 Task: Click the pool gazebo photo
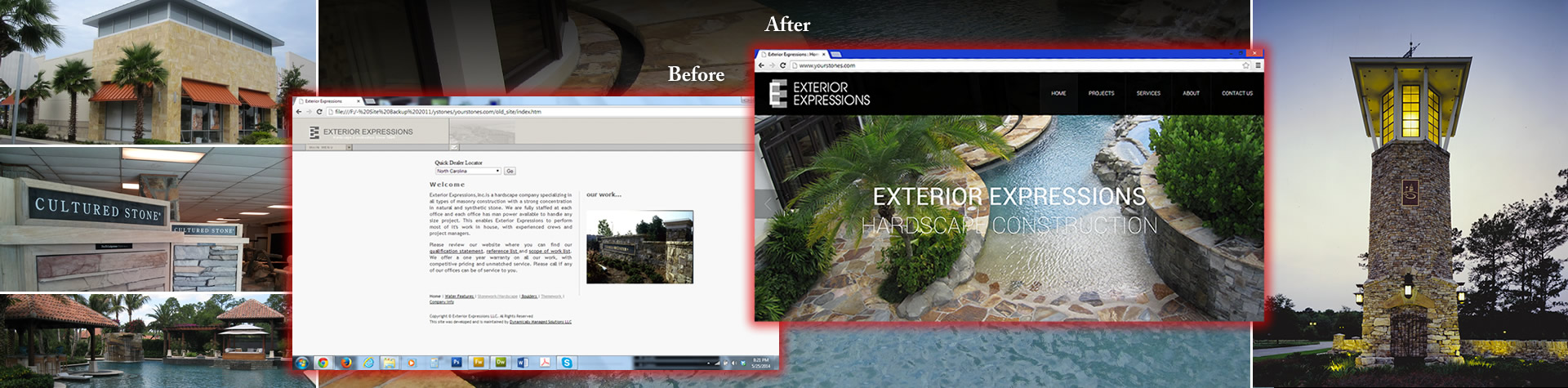(x=145, y=341)
